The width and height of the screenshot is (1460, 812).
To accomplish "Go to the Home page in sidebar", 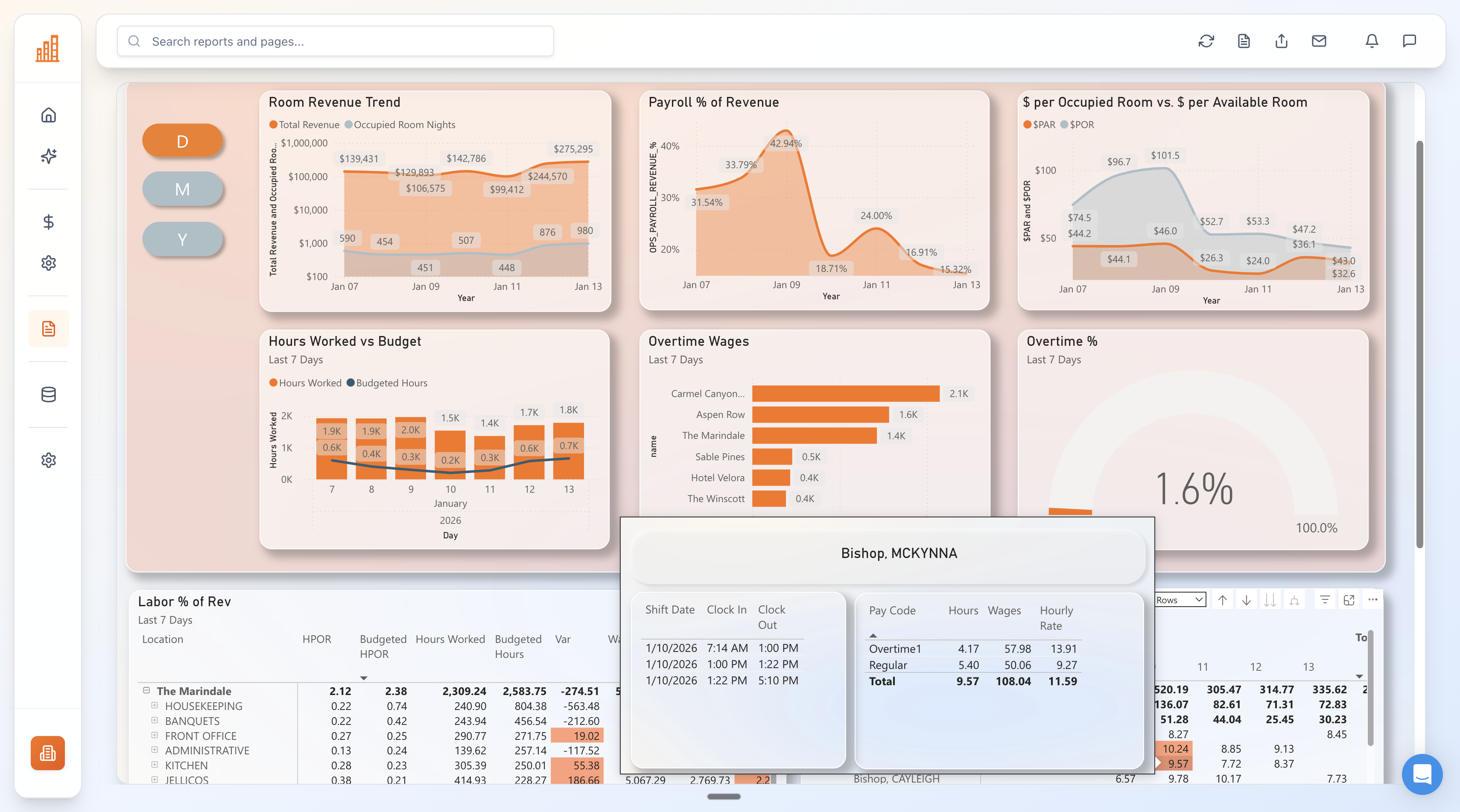I will [x=49, y=115].
